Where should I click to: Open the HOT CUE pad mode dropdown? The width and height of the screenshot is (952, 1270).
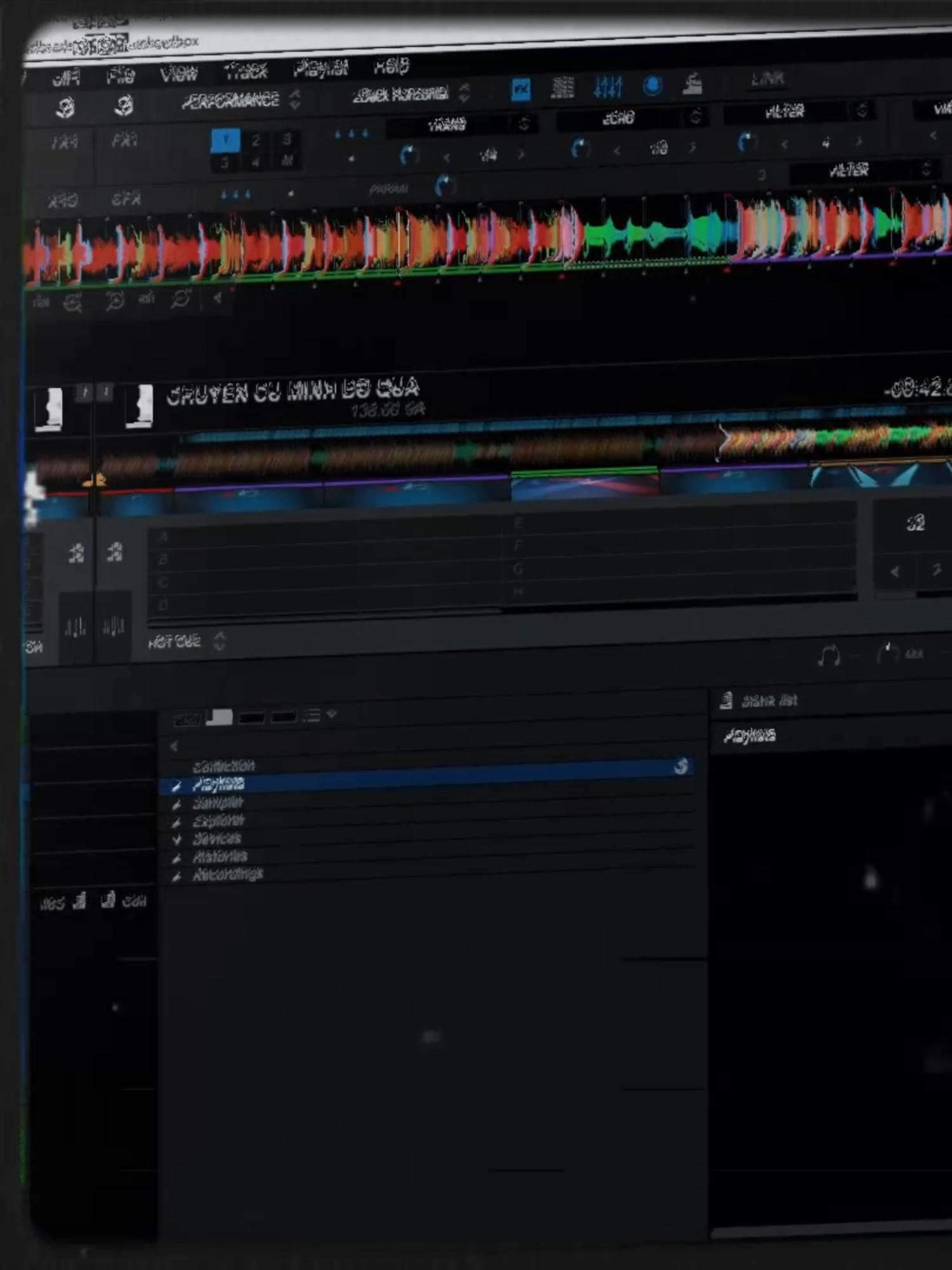pyautogui.click(x=187, y=641)
